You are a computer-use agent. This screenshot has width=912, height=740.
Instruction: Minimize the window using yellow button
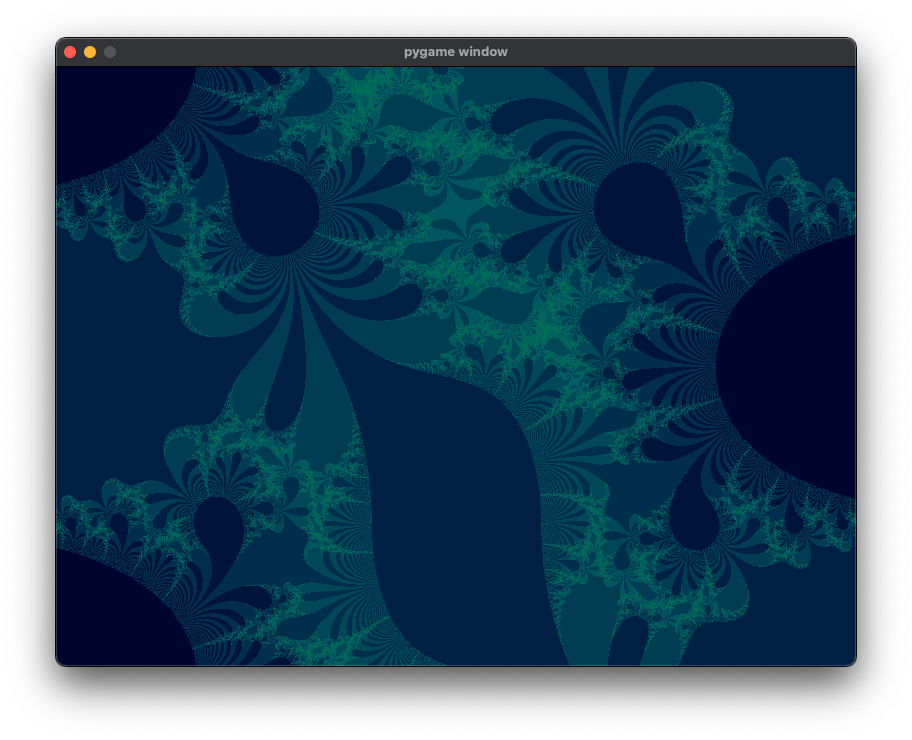pyautogui.click(x=88, y=51)
